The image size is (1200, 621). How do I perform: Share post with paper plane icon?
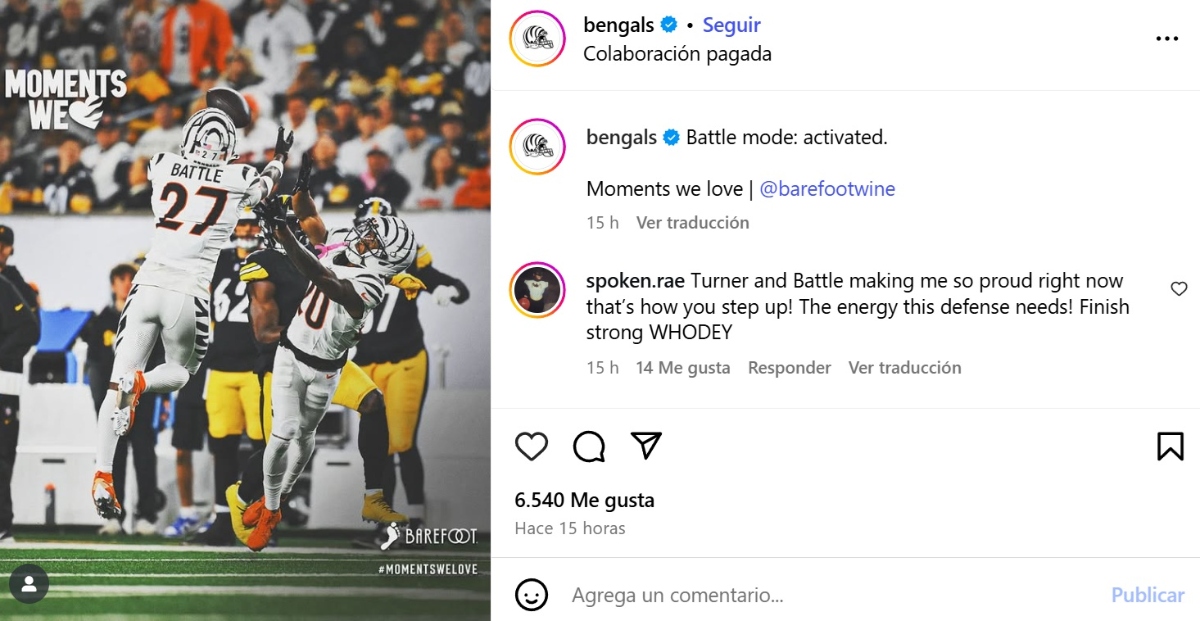(647, 445)
